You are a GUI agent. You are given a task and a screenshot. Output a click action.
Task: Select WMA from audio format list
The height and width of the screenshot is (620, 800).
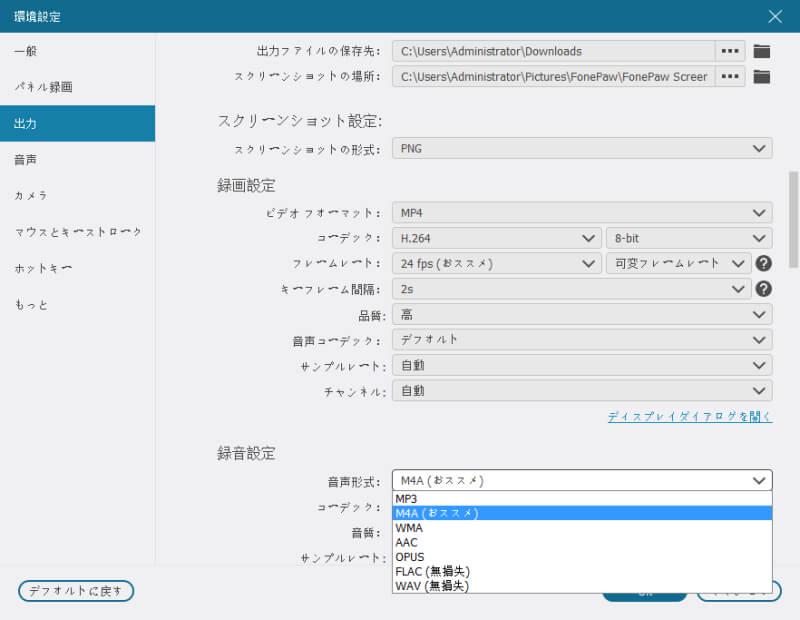[x=582, y=528]
